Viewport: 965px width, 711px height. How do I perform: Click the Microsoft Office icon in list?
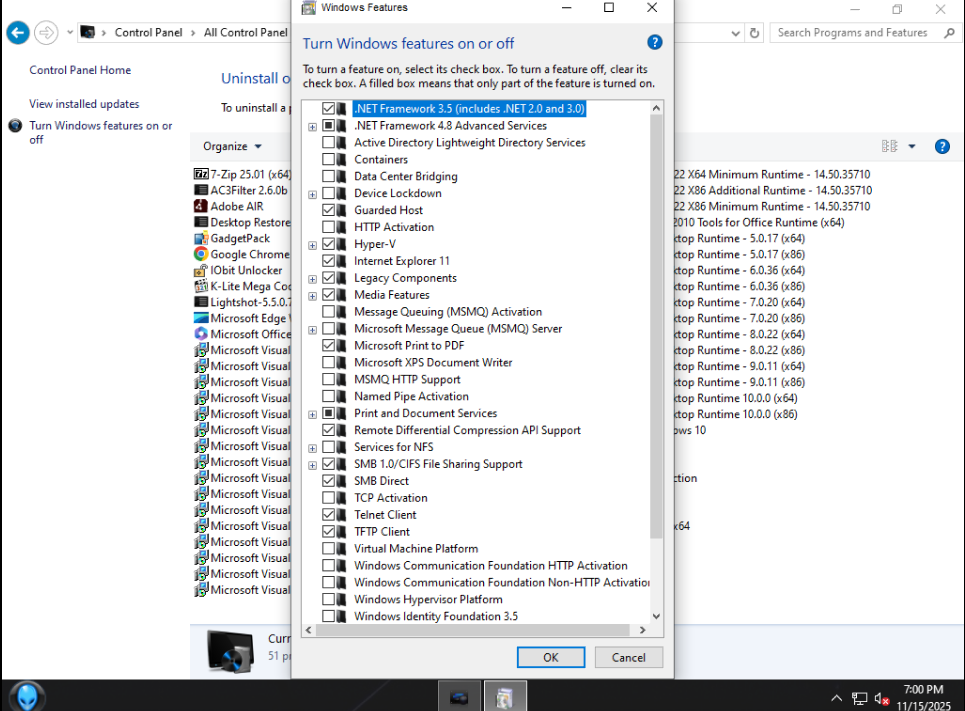point(201,334)
